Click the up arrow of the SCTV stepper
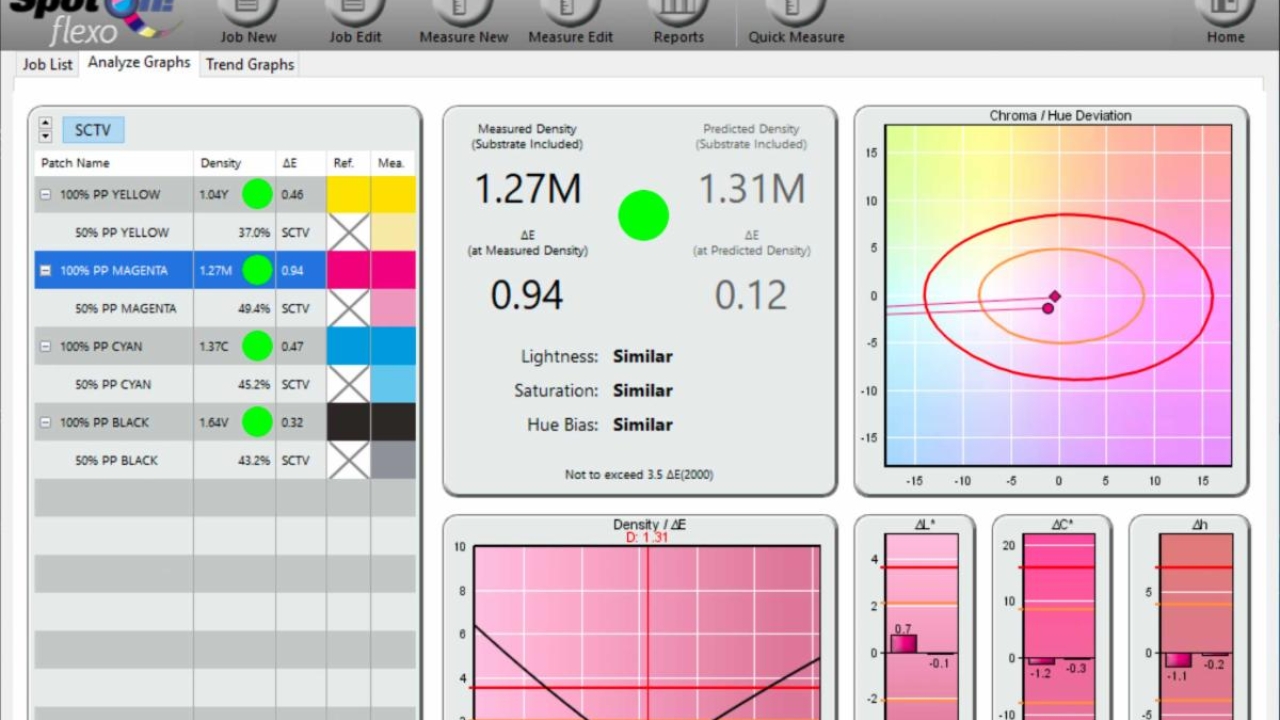The width and height of the screenshot is (1280, 720). pos(45,122)
